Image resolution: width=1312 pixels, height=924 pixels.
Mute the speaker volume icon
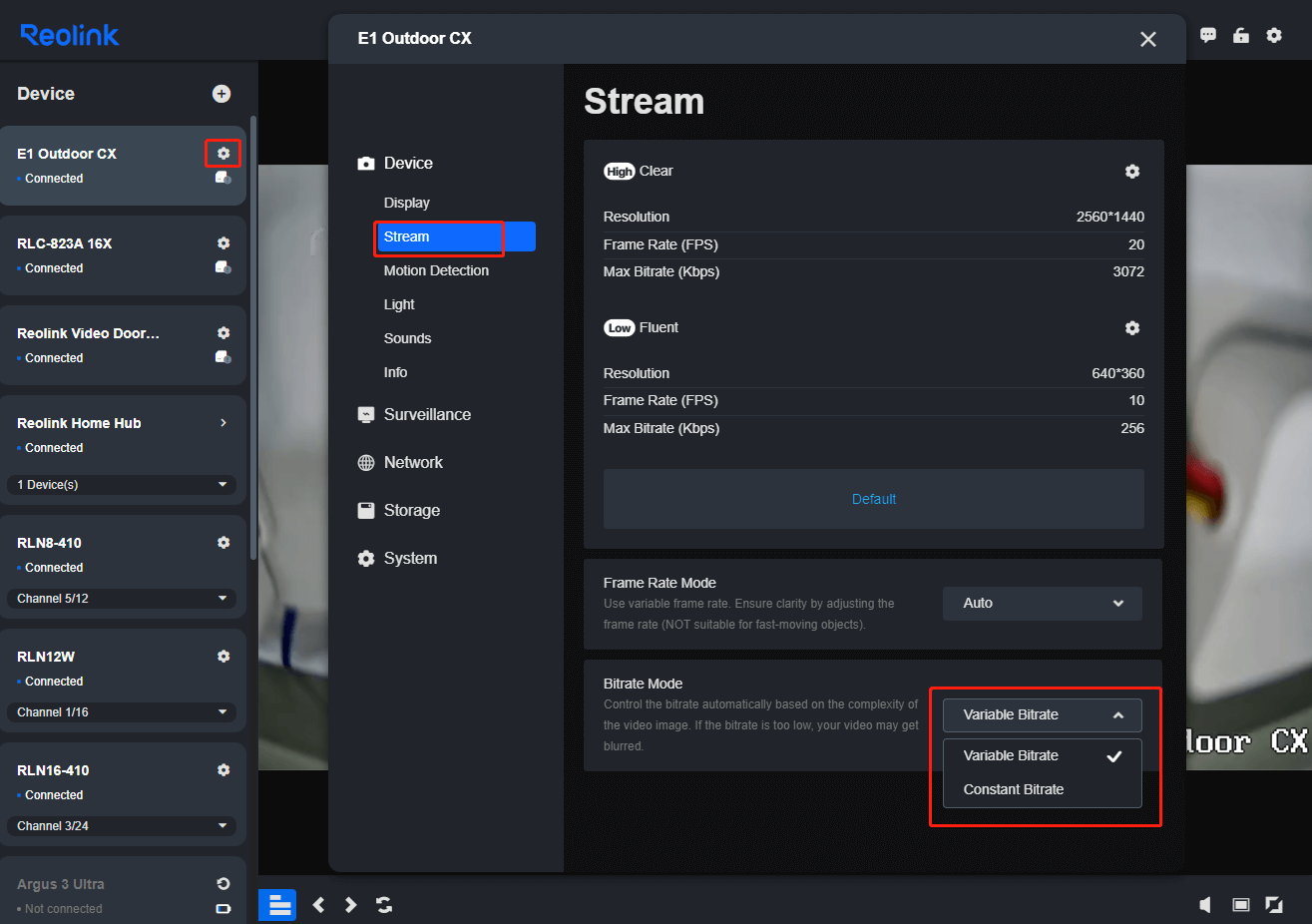pyautogui.click(x=1205, y=904)
